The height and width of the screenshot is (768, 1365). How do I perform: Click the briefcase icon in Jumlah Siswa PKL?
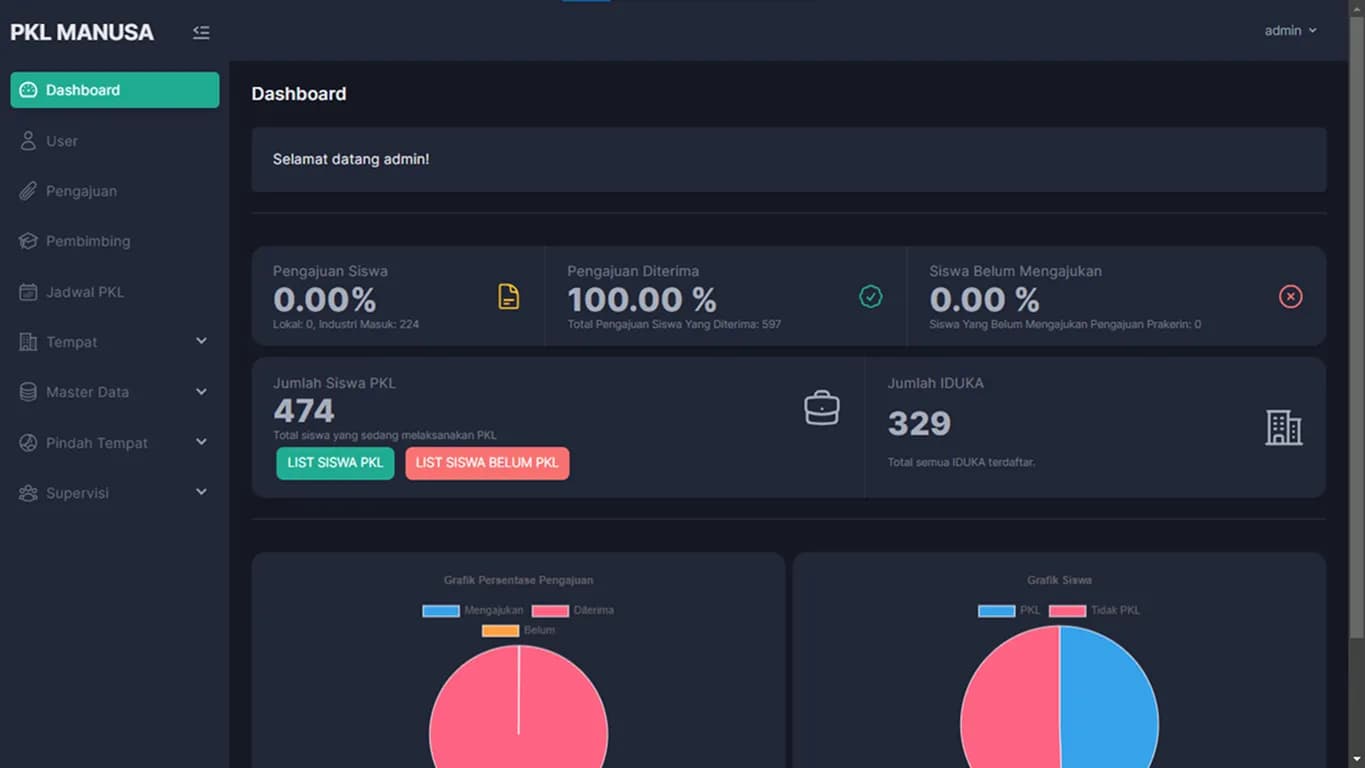point(821,408)
